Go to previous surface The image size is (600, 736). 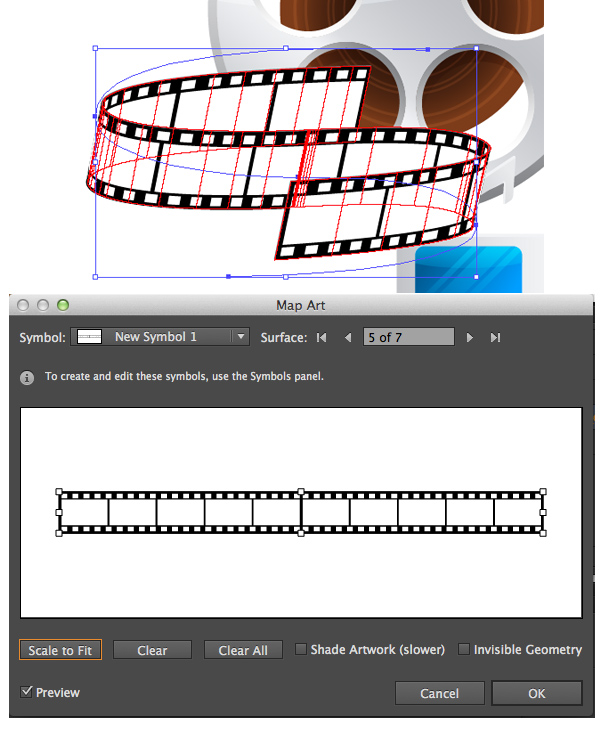click(x=348, y=337)
